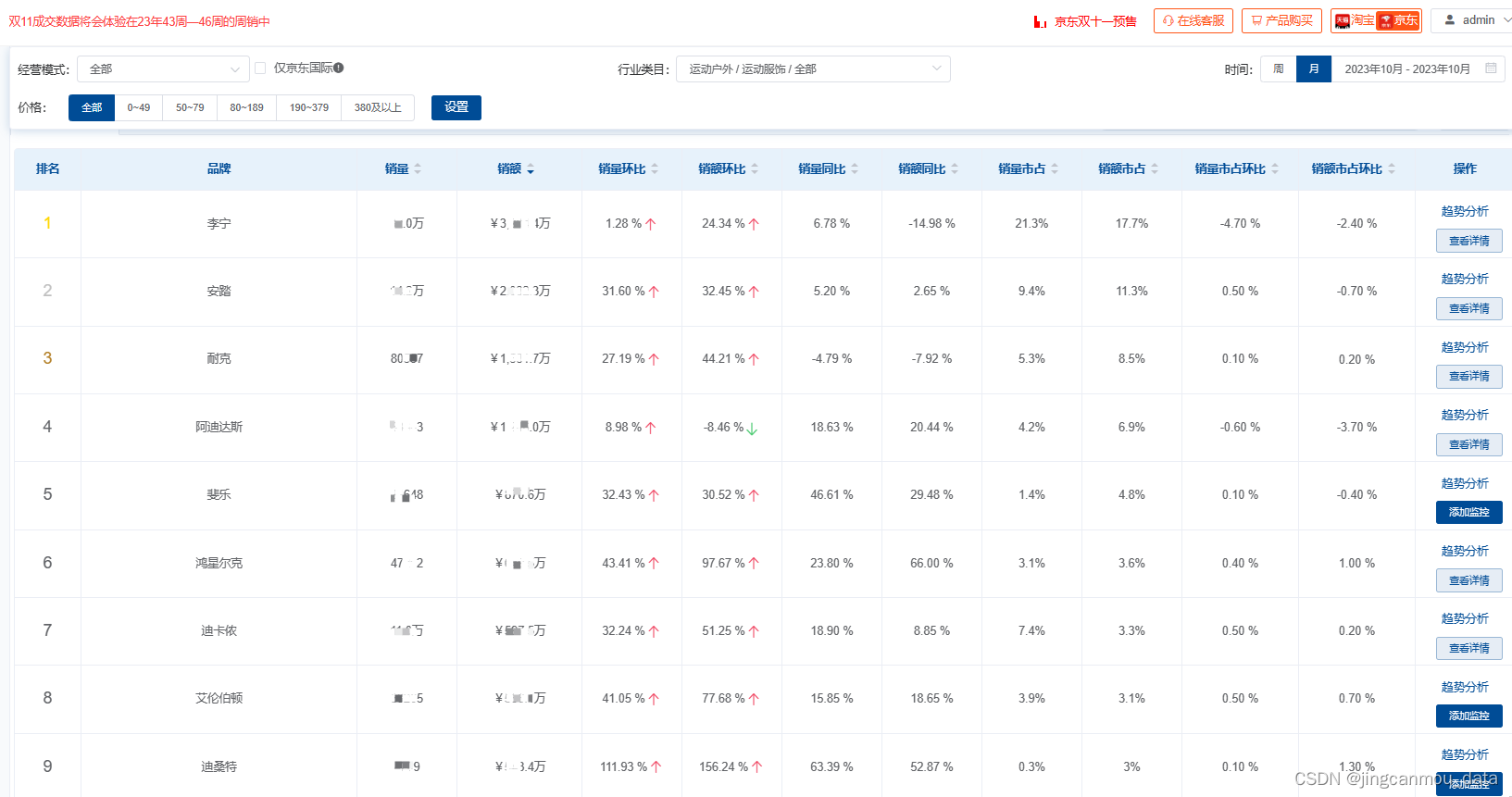This screenshot has width=1512, height=797.
Task: Sort by 销额环比 column sort icon
Action: pyautogui.click(x=755, y=168)
